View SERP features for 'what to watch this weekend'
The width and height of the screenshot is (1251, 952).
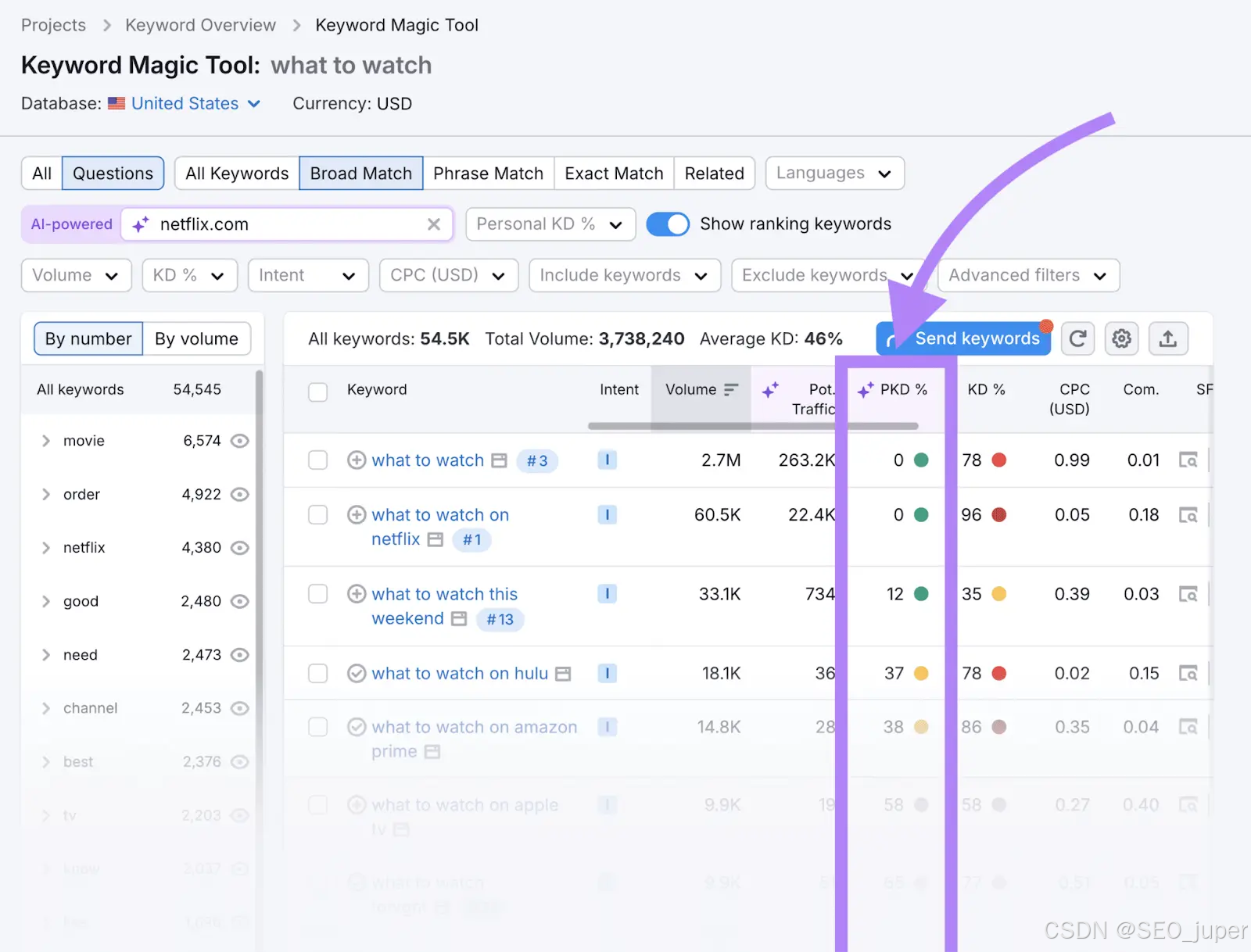1188,595
